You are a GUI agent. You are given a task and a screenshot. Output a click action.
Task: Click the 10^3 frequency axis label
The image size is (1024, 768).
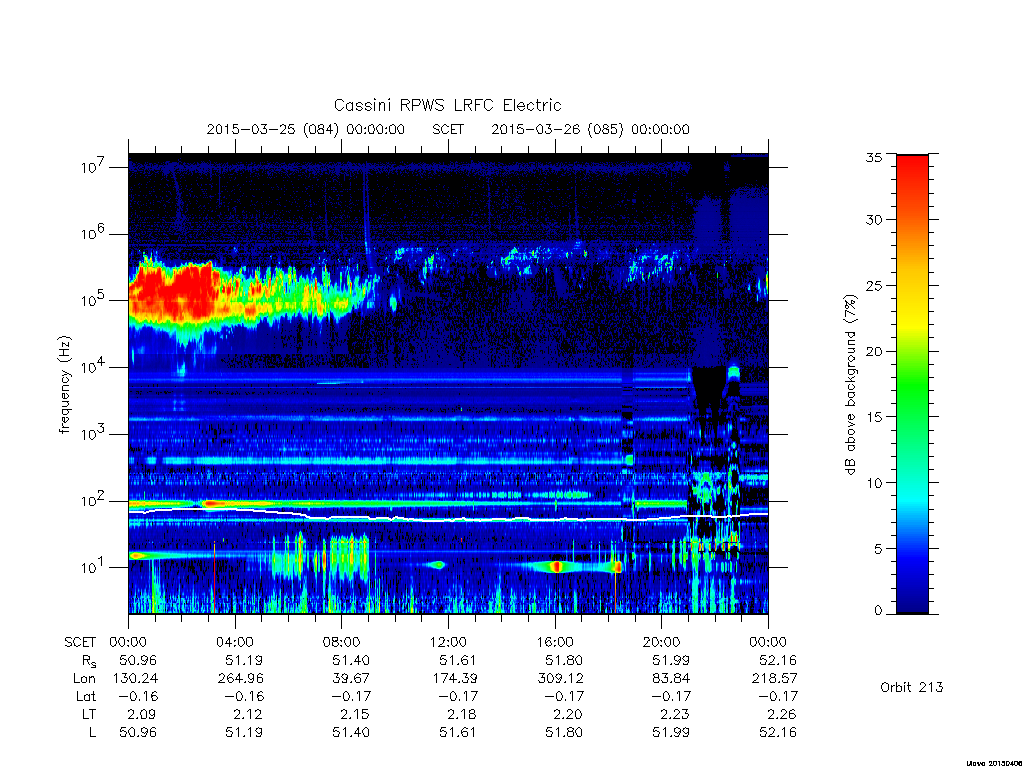93,434
